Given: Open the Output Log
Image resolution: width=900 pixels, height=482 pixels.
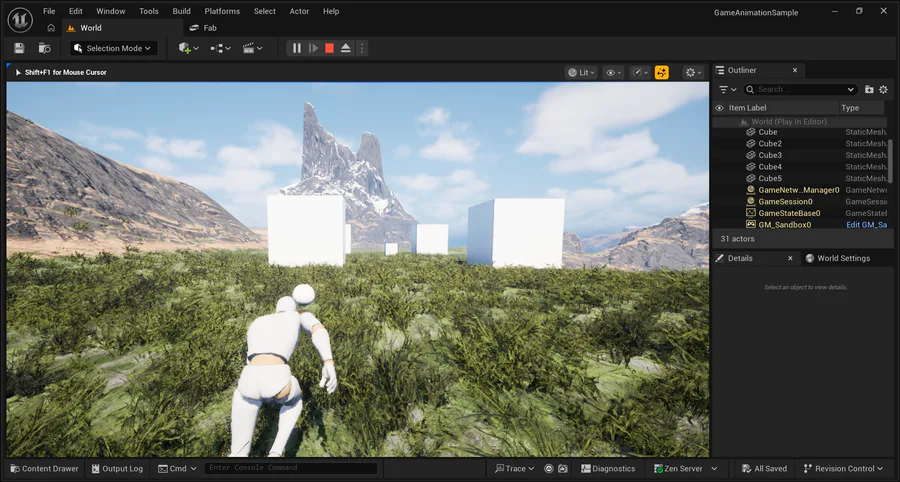Looking at the screenshot, I should (x=117, y=469).
